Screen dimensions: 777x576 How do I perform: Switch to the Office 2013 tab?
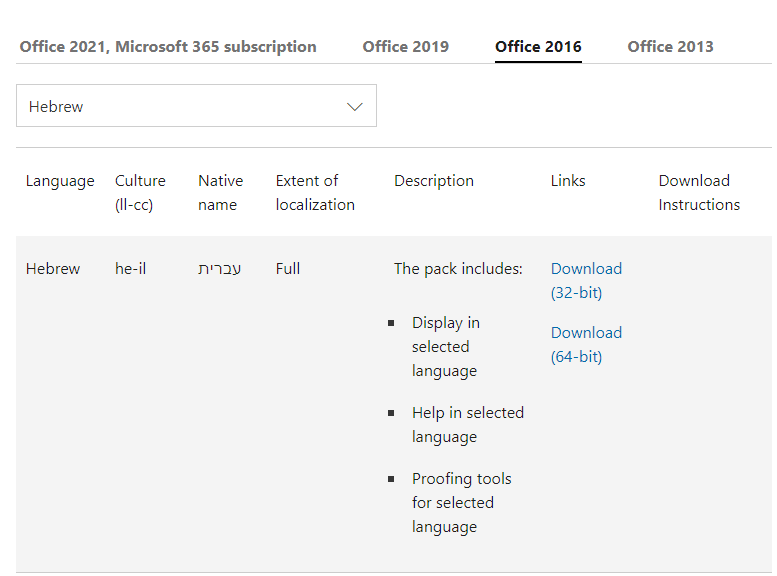click(x=670, y=46)
